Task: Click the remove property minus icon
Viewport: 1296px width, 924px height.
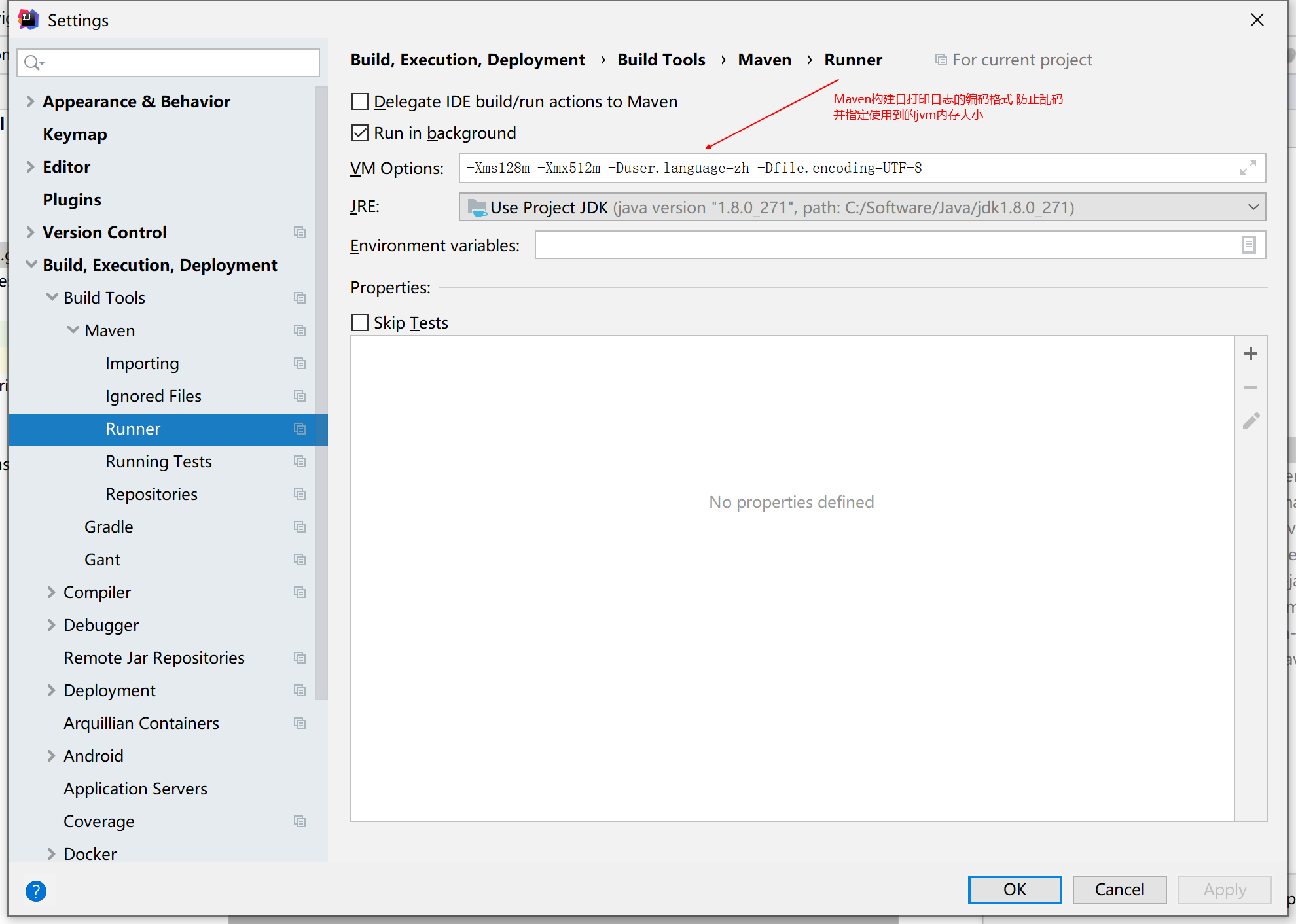Action: click(1250, 387)
